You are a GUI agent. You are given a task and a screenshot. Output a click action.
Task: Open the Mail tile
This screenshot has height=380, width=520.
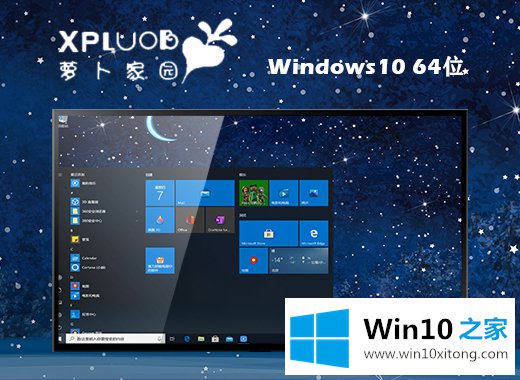[x=205, y=193]
